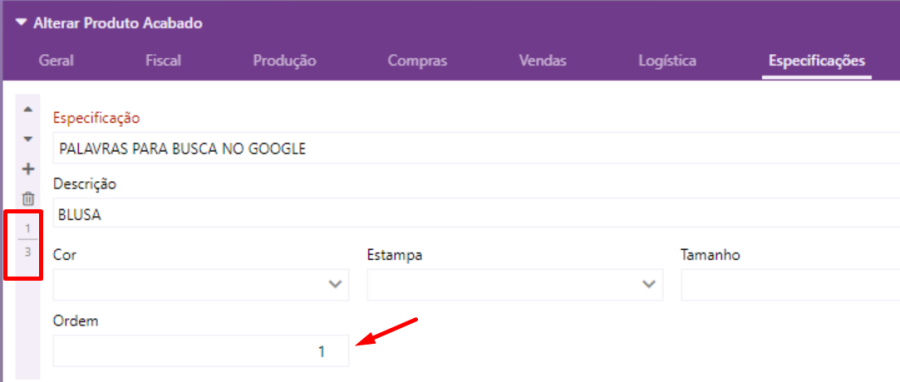Open the Geral tab
The height and width of the screenshot is (382, 900).
point(56,61)
